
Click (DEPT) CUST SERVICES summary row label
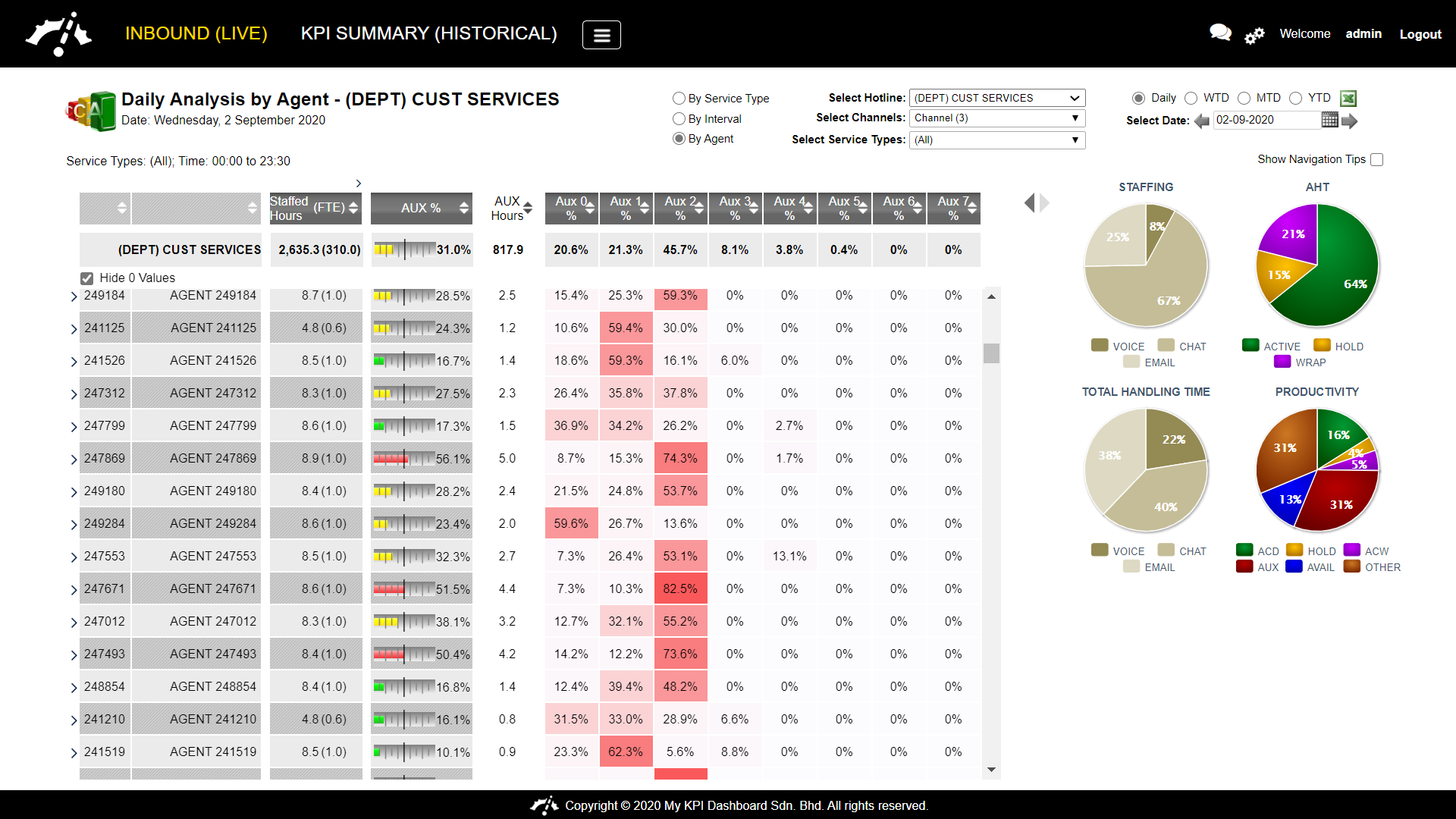(190, 249)
